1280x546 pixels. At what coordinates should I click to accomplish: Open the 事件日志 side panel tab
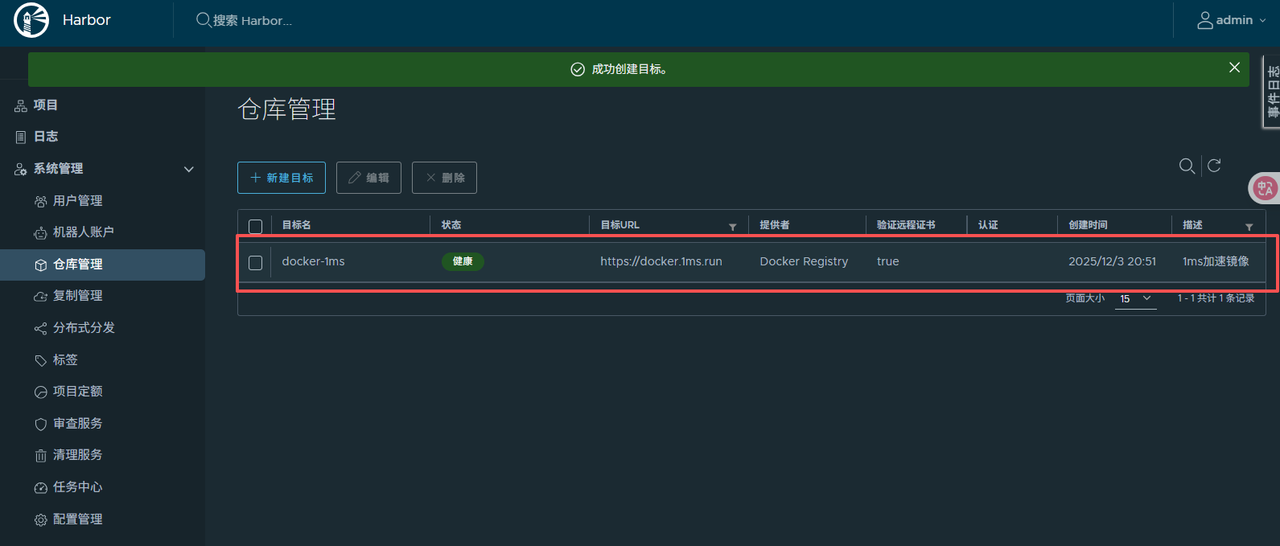pyautogui.click(x=1271, y=92)
